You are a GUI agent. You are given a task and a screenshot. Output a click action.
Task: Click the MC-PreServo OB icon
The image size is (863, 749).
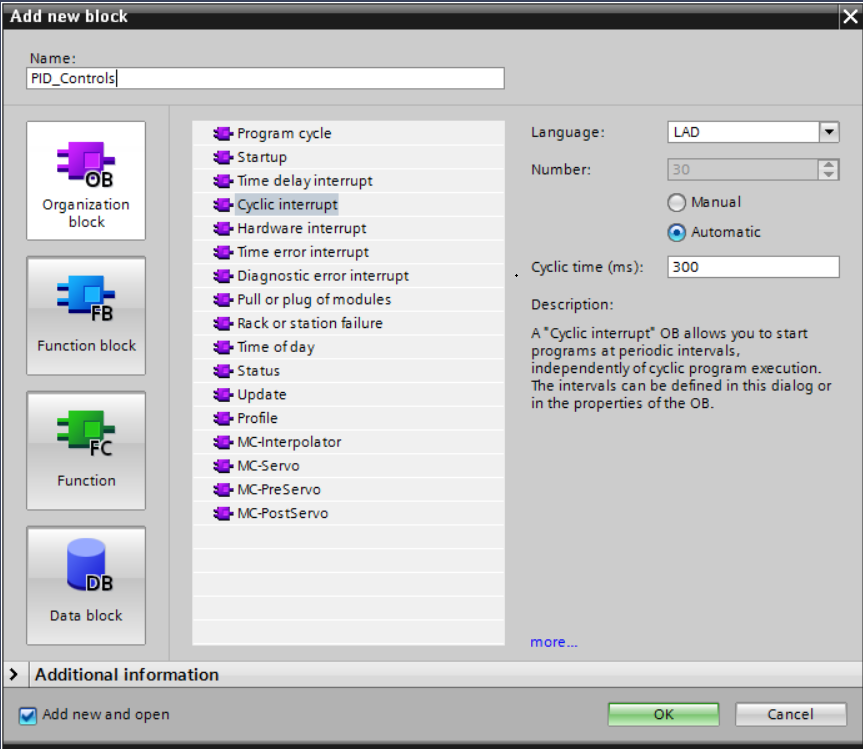click(x=223, y=489)
